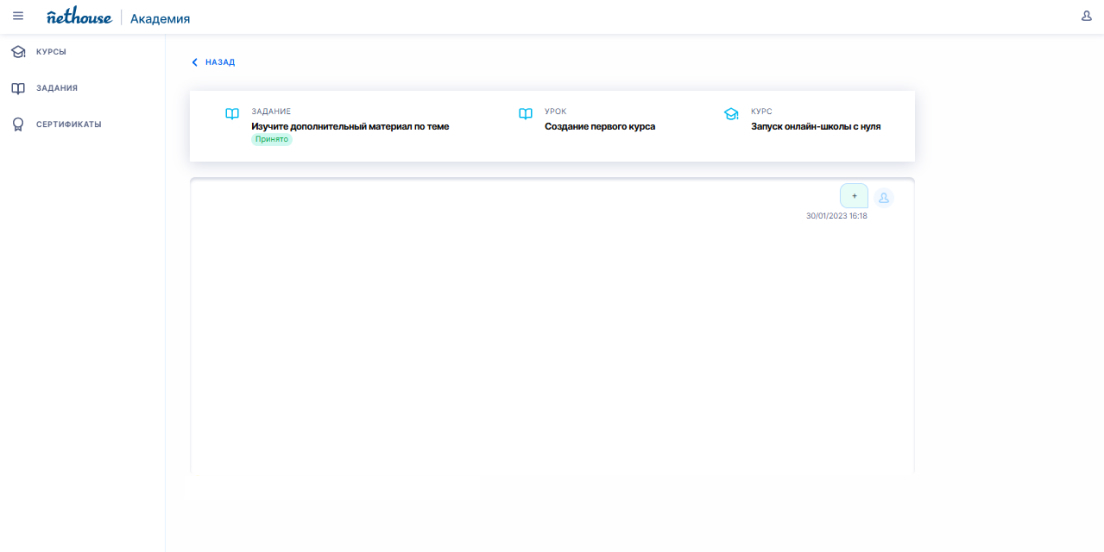Open Задания in the sidebar
The height and width of the screenshot is (552, 1104).
(x=57, y=88)
